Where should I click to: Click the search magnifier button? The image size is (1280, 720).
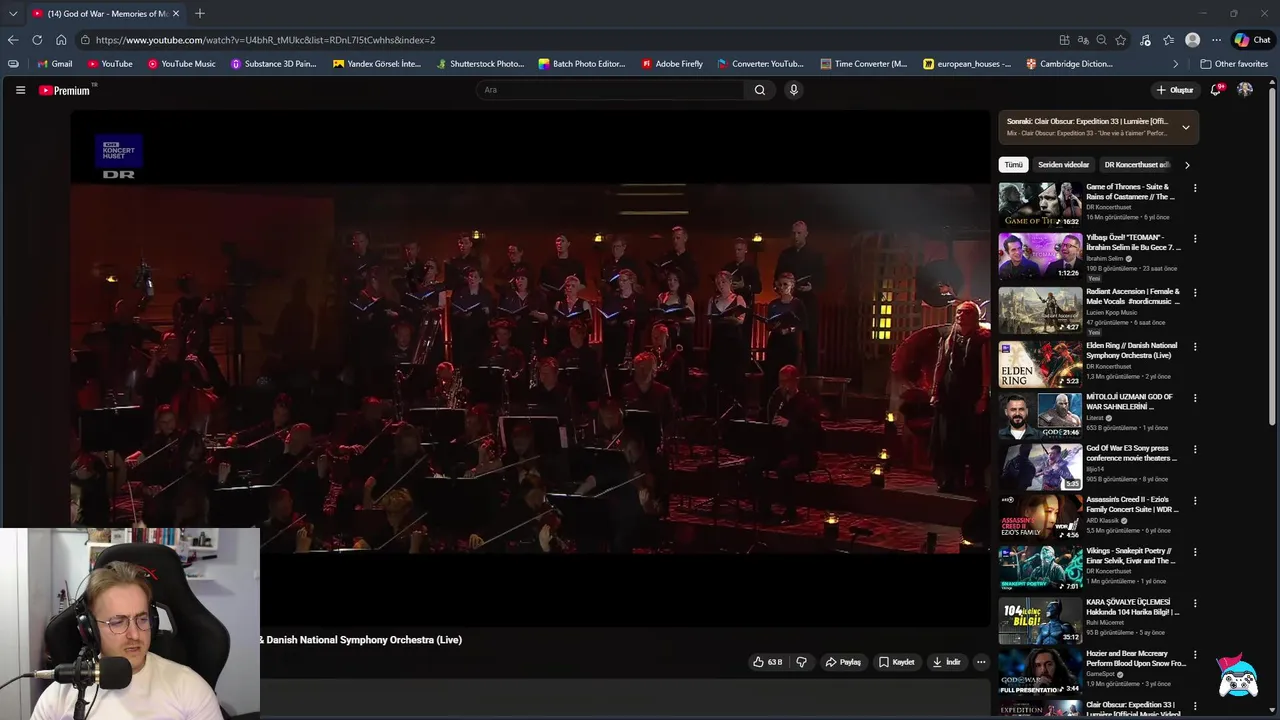click(x=760, y=90)
